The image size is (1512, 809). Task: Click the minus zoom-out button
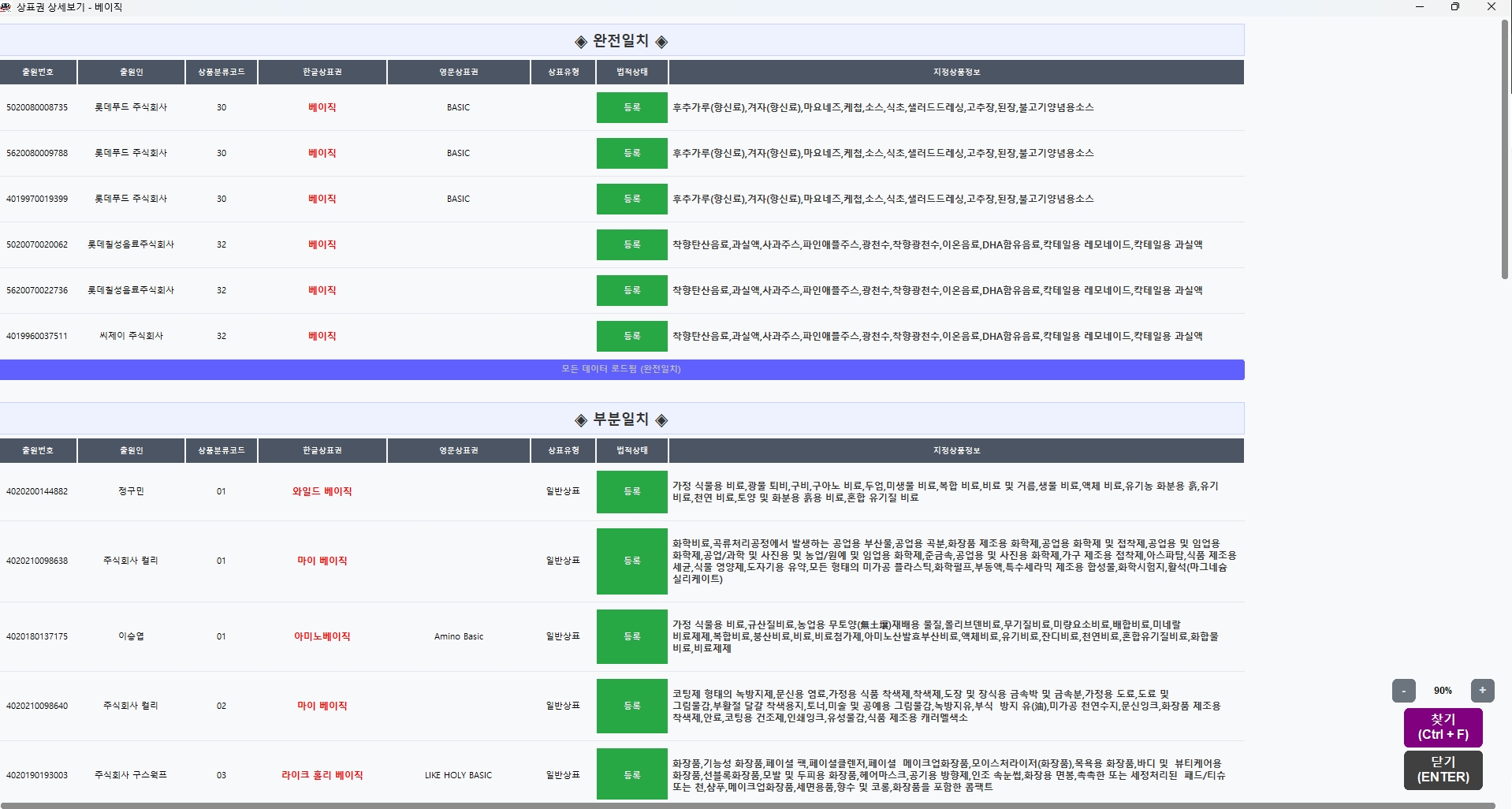click(1403, 691)
